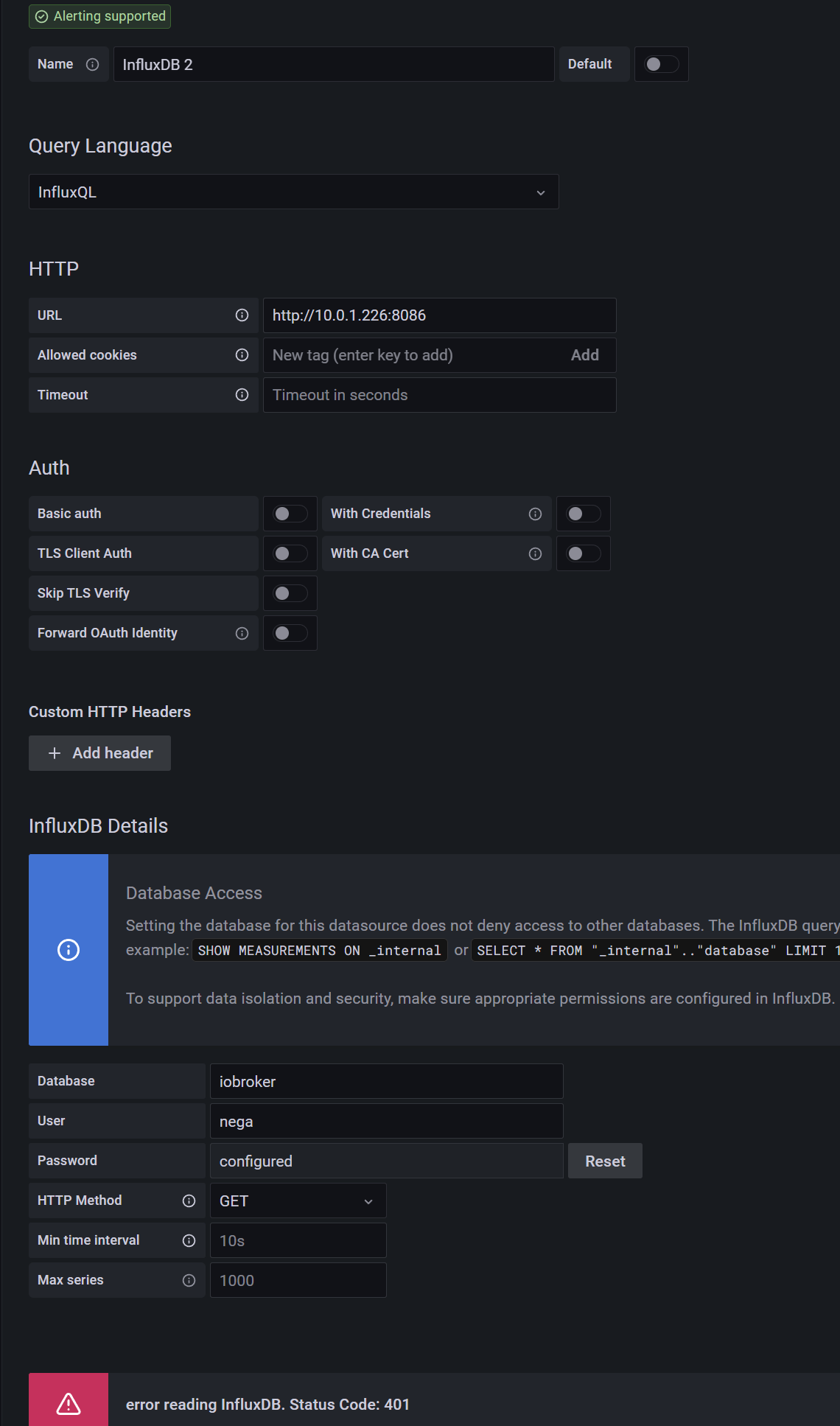Image resolution: width=840 pixels, height=1426 pixels.
Task: Enable the Forward OAuth Identity switch
Action: [x=290, y=633]
